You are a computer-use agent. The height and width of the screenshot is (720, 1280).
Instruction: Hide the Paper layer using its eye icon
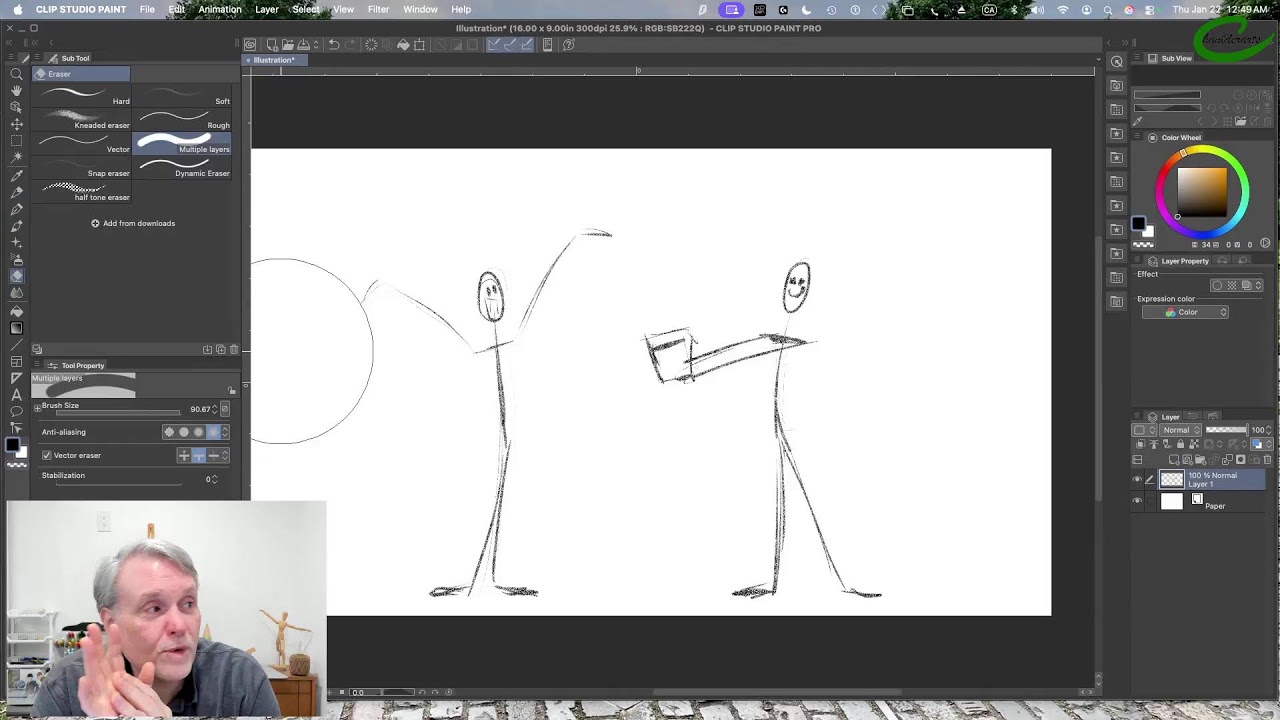click(x=1137, y=501)
